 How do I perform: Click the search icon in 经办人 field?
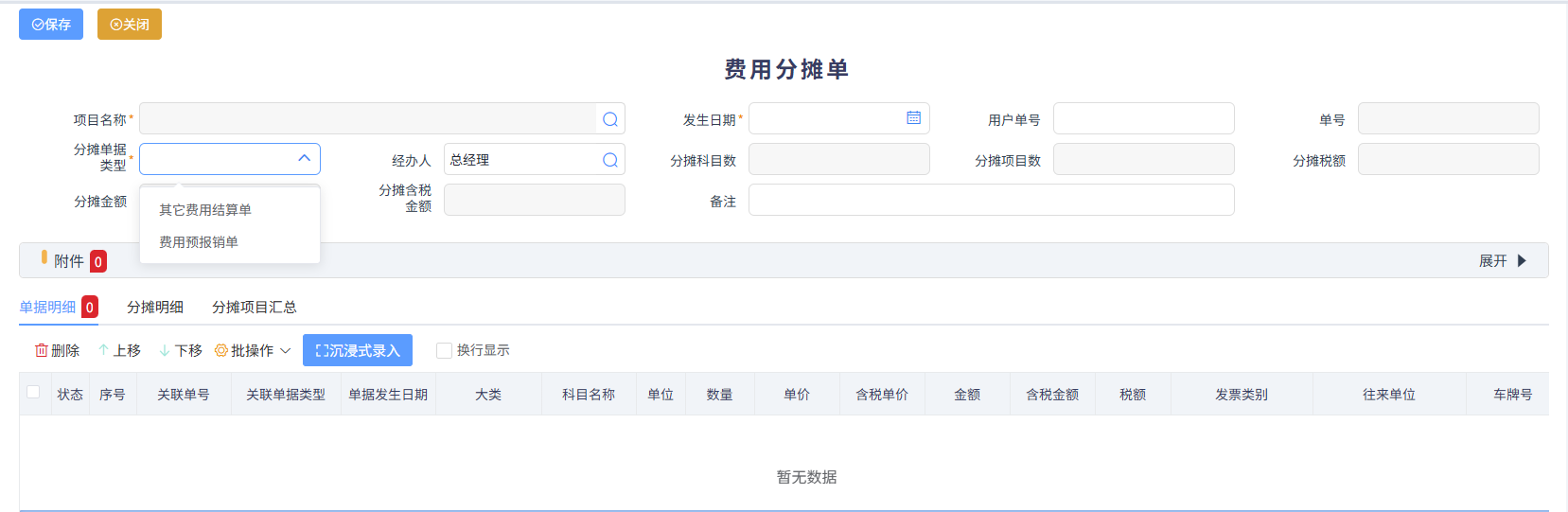pyautogui.click(x=610, y=160)
